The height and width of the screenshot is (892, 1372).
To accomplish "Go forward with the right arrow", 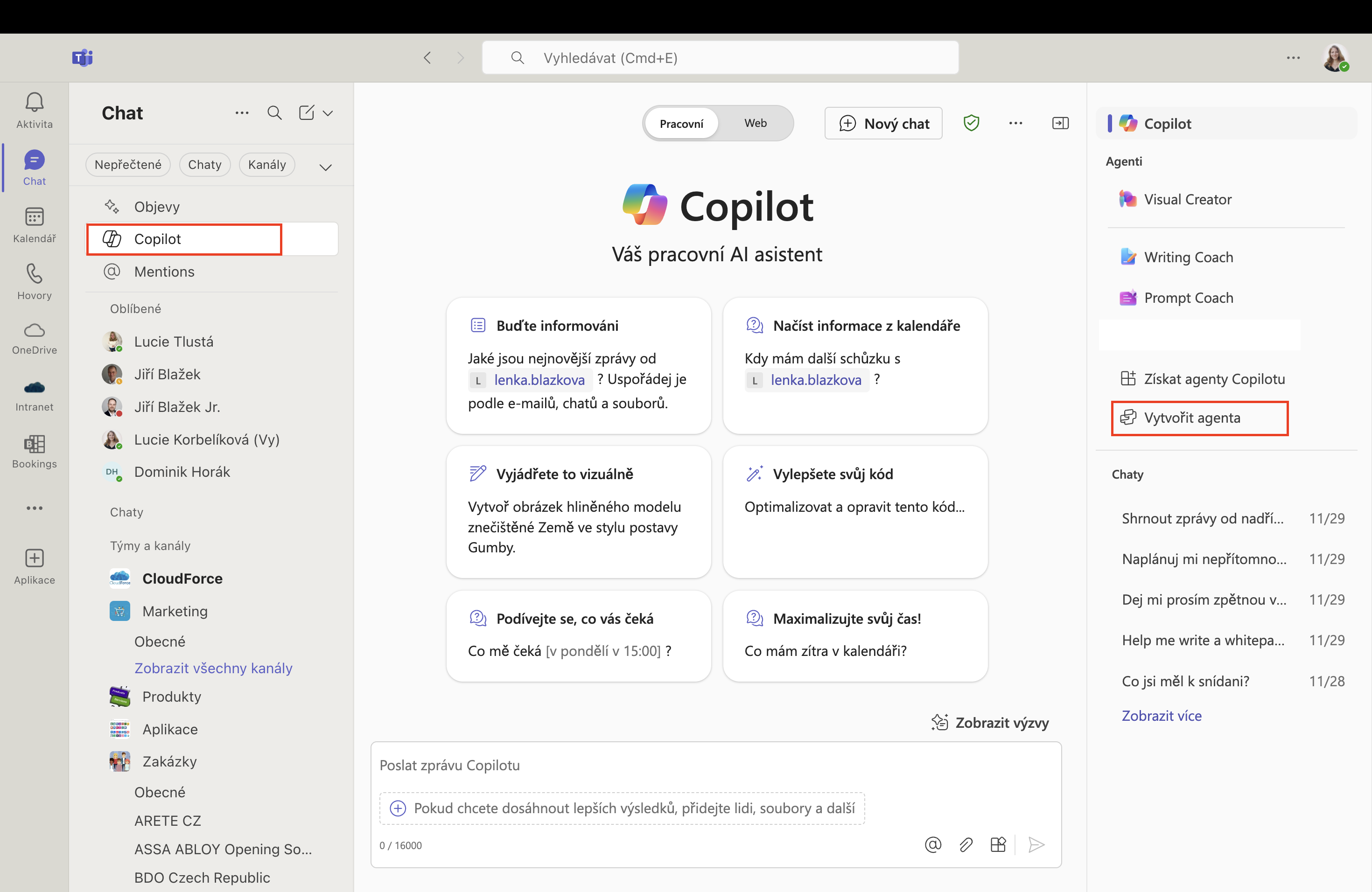I will coord(460,58).
